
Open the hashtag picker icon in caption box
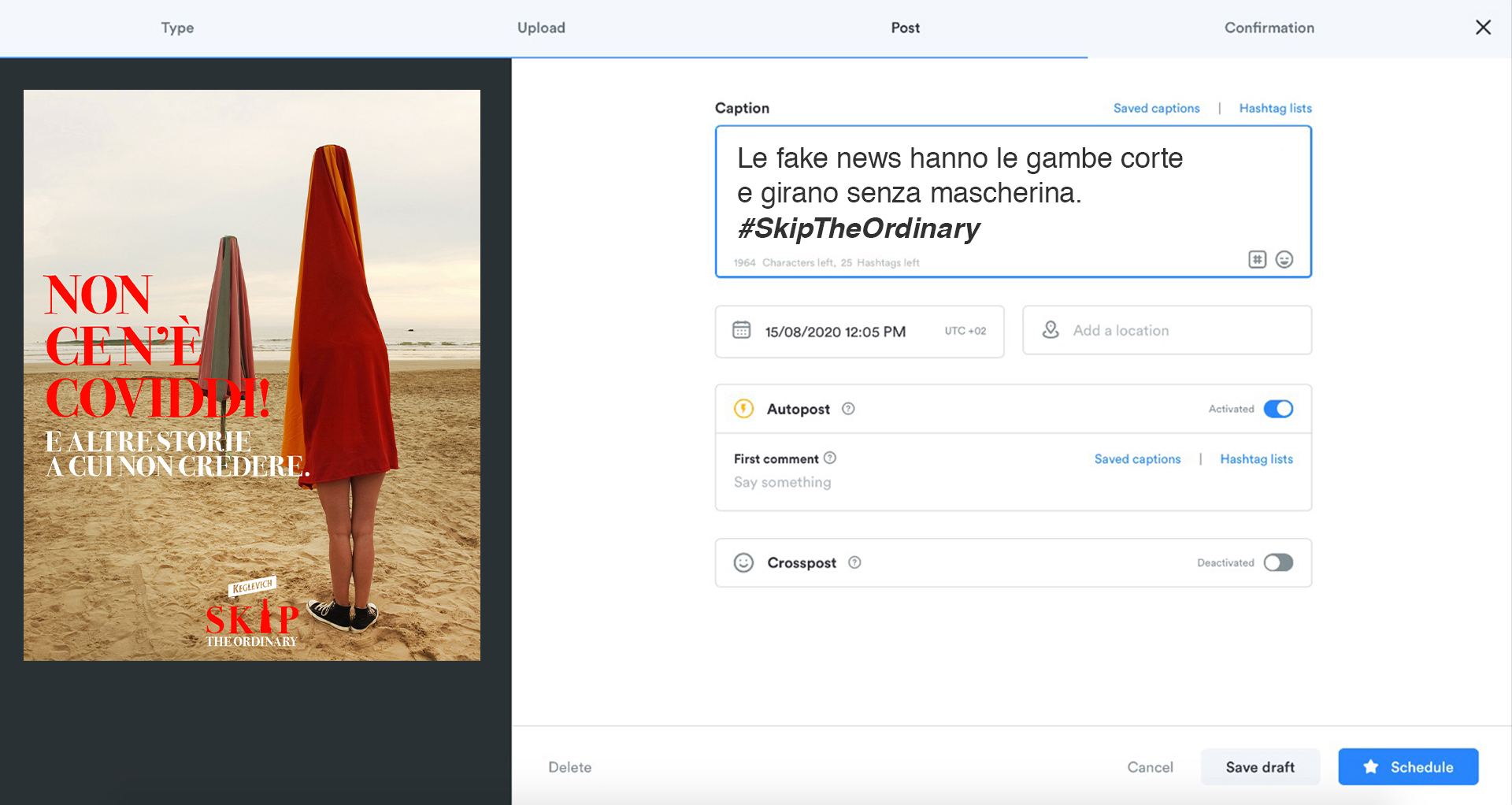[1257, 259]
